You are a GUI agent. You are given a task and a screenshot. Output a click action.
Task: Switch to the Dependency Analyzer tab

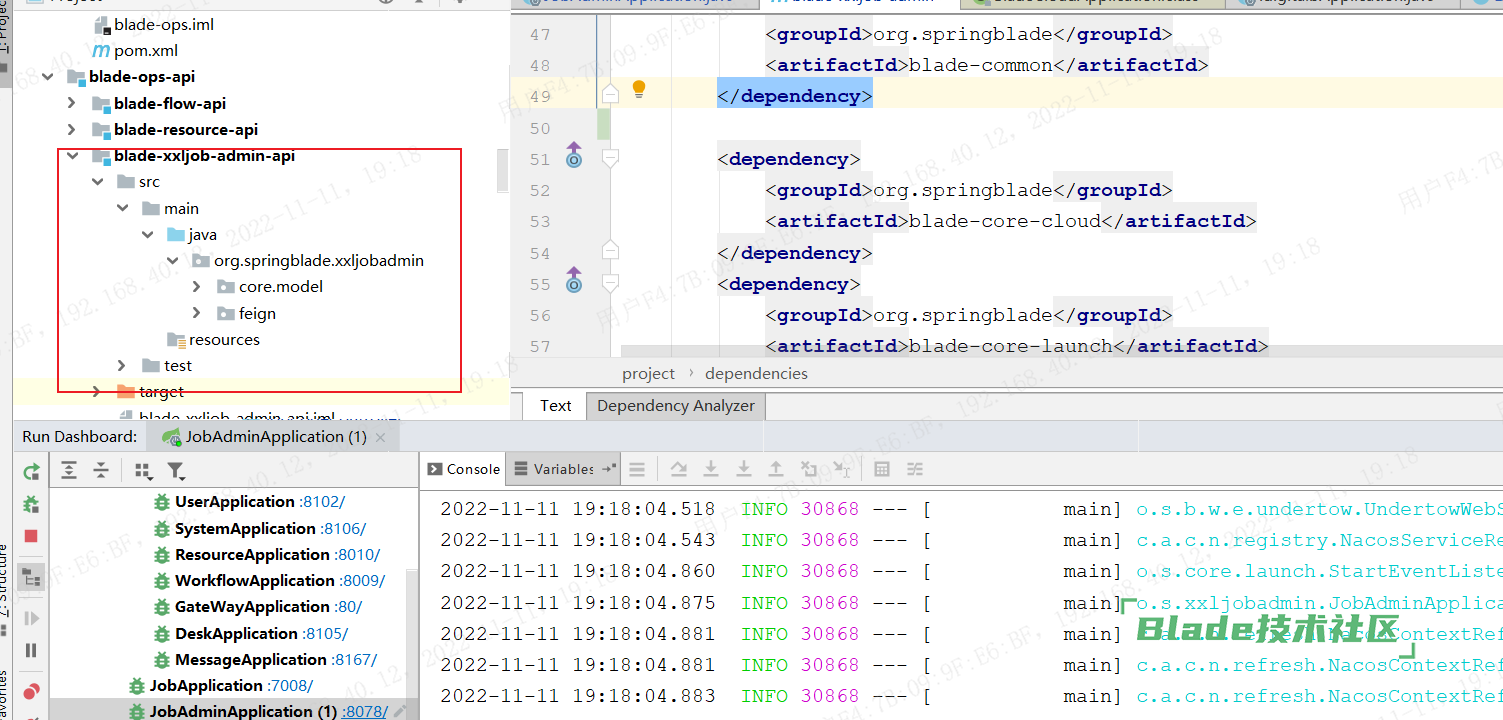pos(676,406)
